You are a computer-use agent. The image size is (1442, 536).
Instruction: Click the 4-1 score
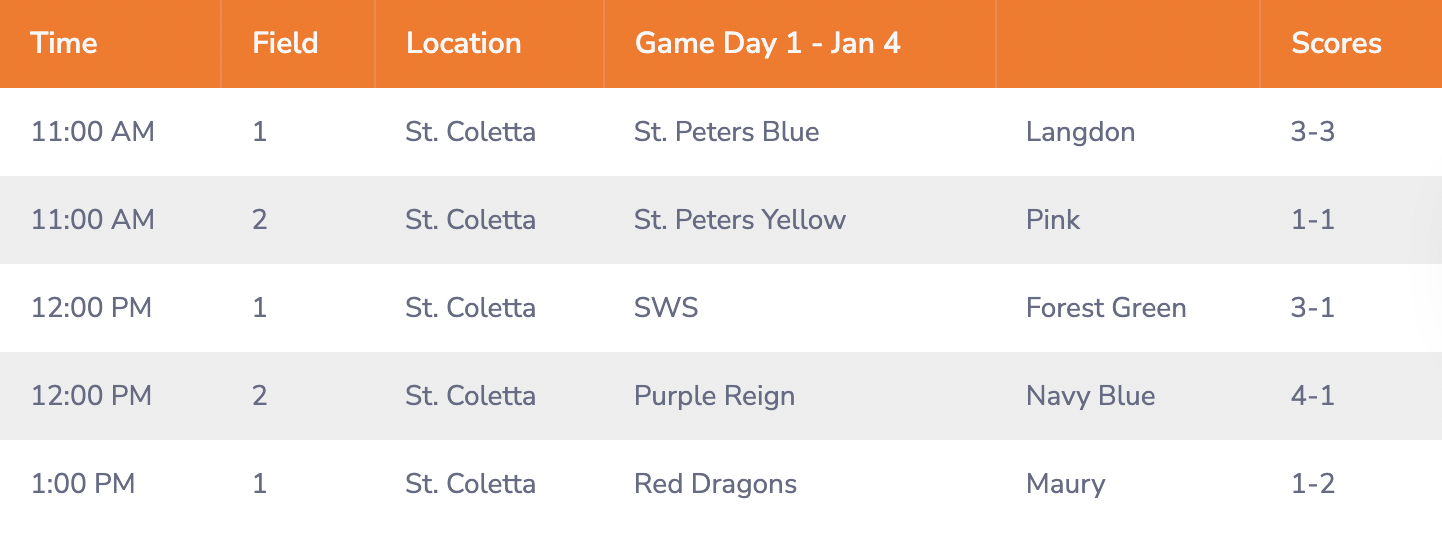pos(1313,396)
